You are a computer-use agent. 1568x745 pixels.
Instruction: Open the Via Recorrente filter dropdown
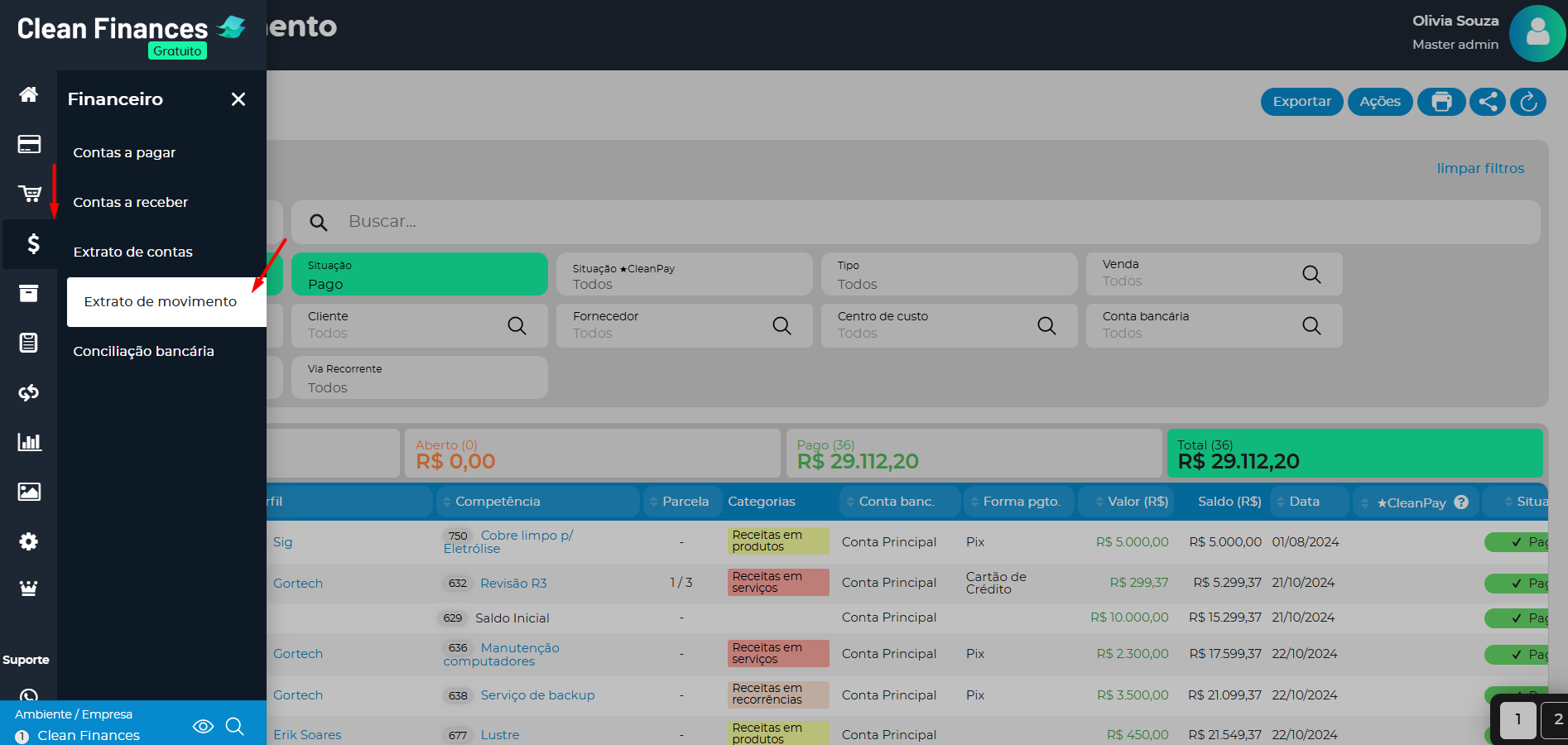[419, 378]
